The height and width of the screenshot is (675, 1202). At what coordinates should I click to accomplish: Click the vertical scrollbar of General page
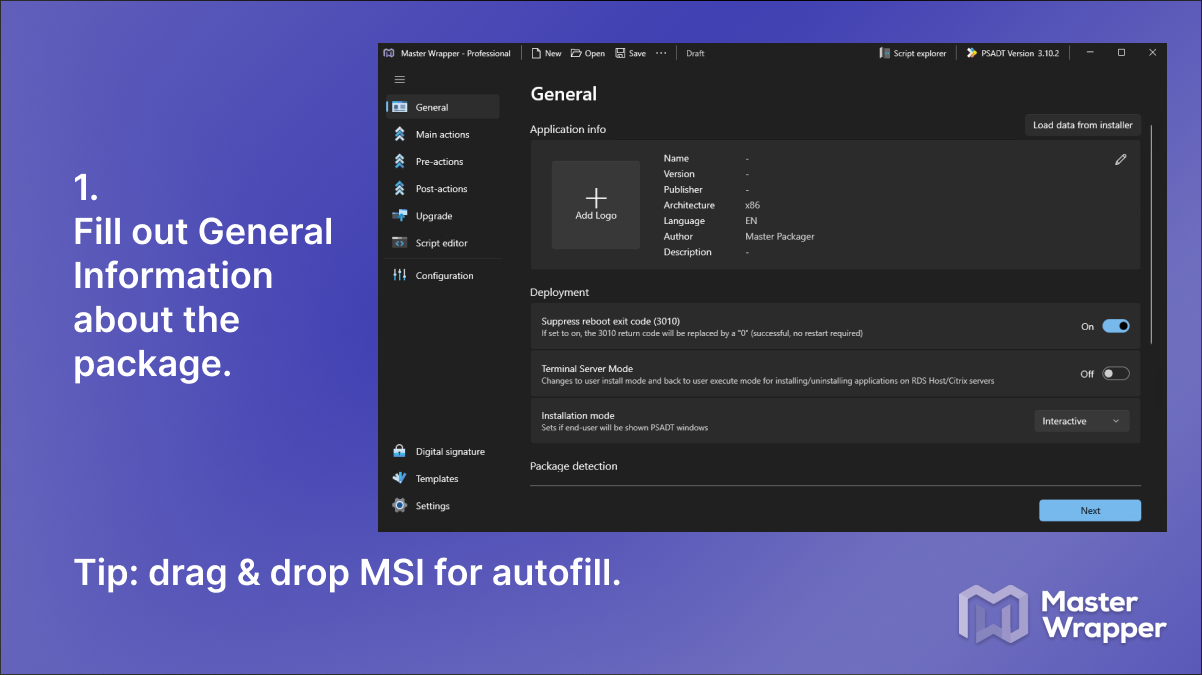pyautogui.click(x=1153, y=235)
